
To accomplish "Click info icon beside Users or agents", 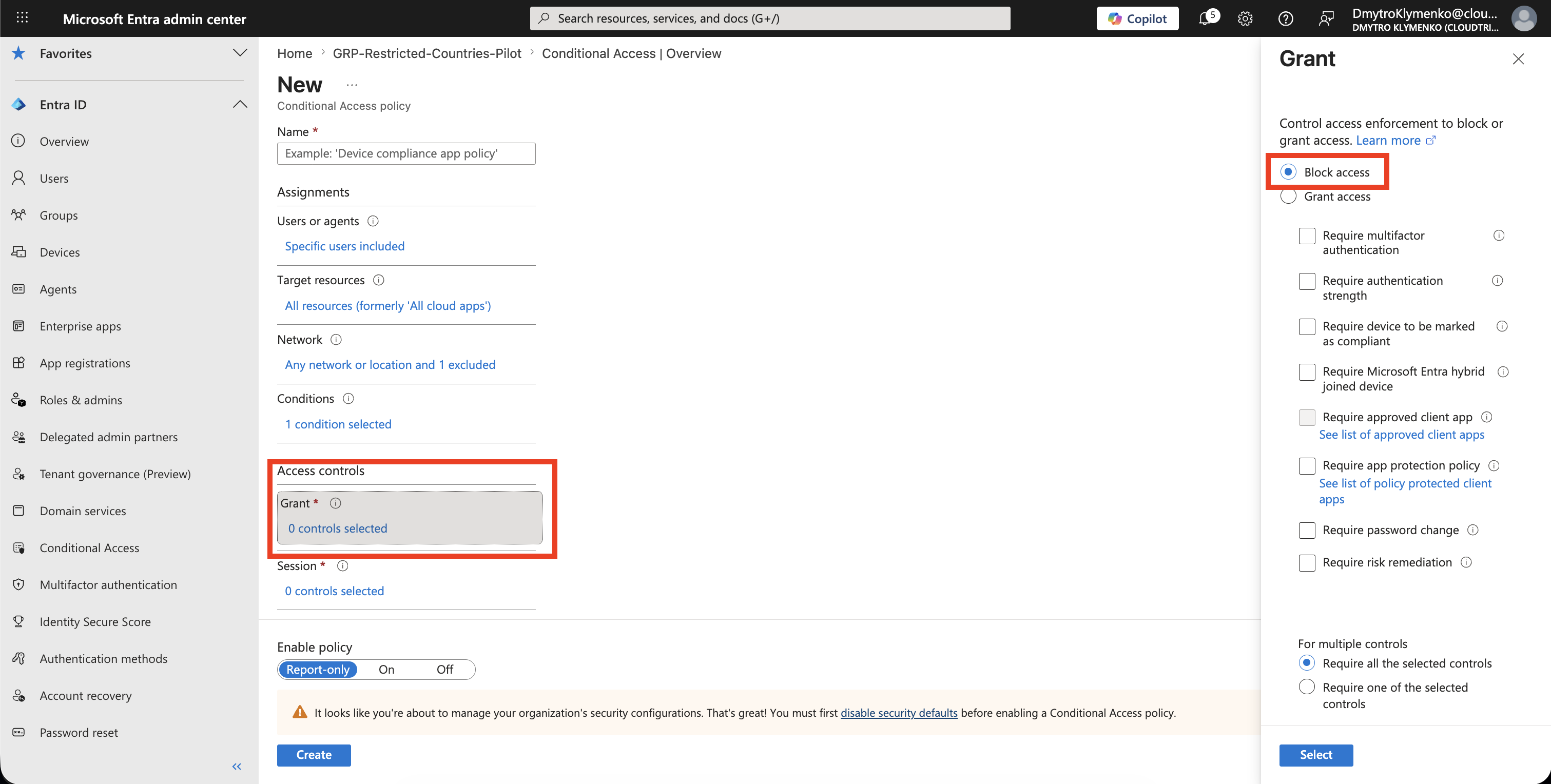I will pos(373,221).
